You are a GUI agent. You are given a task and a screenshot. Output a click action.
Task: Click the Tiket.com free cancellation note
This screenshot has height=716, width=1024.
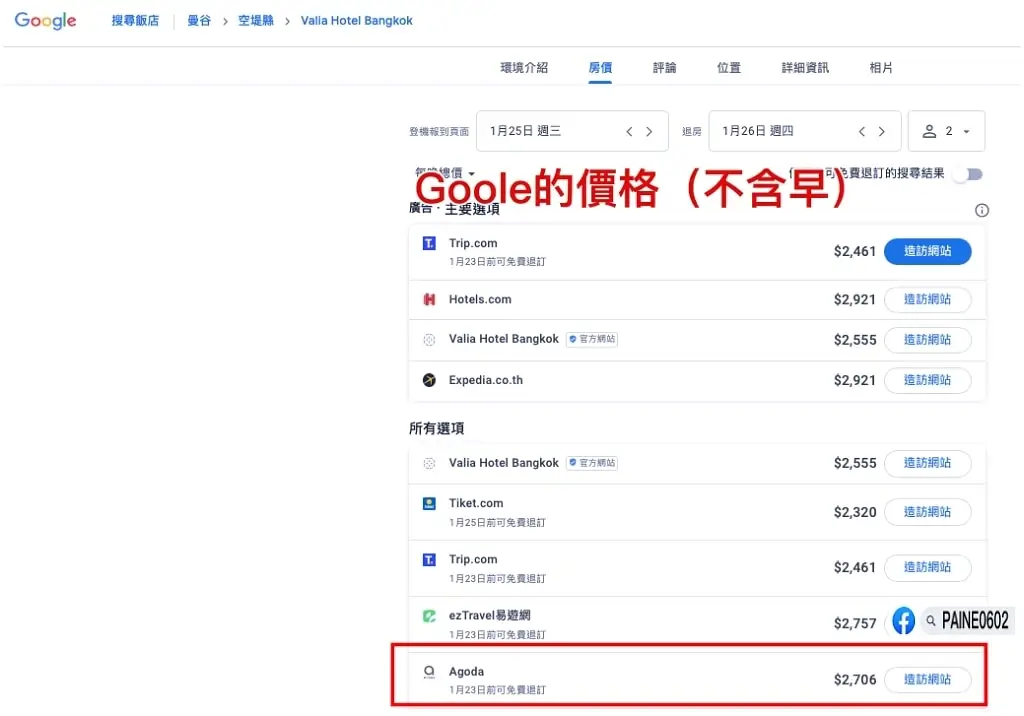(497, 523)
